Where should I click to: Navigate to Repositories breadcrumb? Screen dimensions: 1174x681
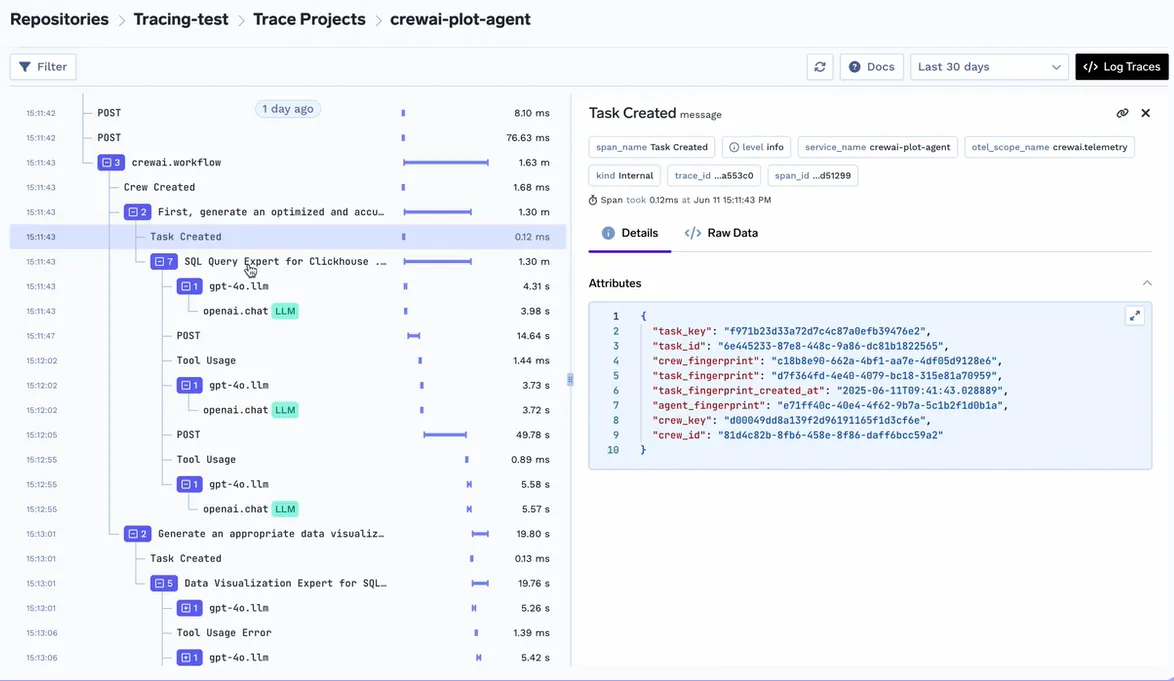click(x=59, y=18)
